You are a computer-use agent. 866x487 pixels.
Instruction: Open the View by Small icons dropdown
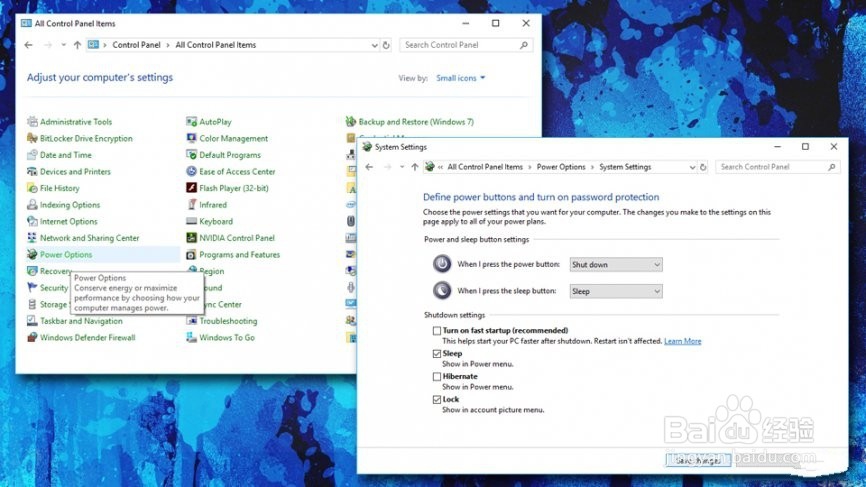click(461, 78)
